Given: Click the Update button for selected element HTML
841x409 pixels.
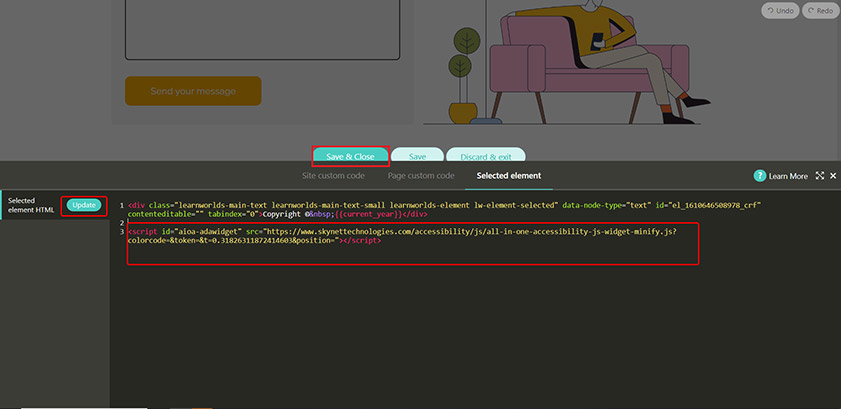Looking at the screenshot, I should tap(84, 205).
